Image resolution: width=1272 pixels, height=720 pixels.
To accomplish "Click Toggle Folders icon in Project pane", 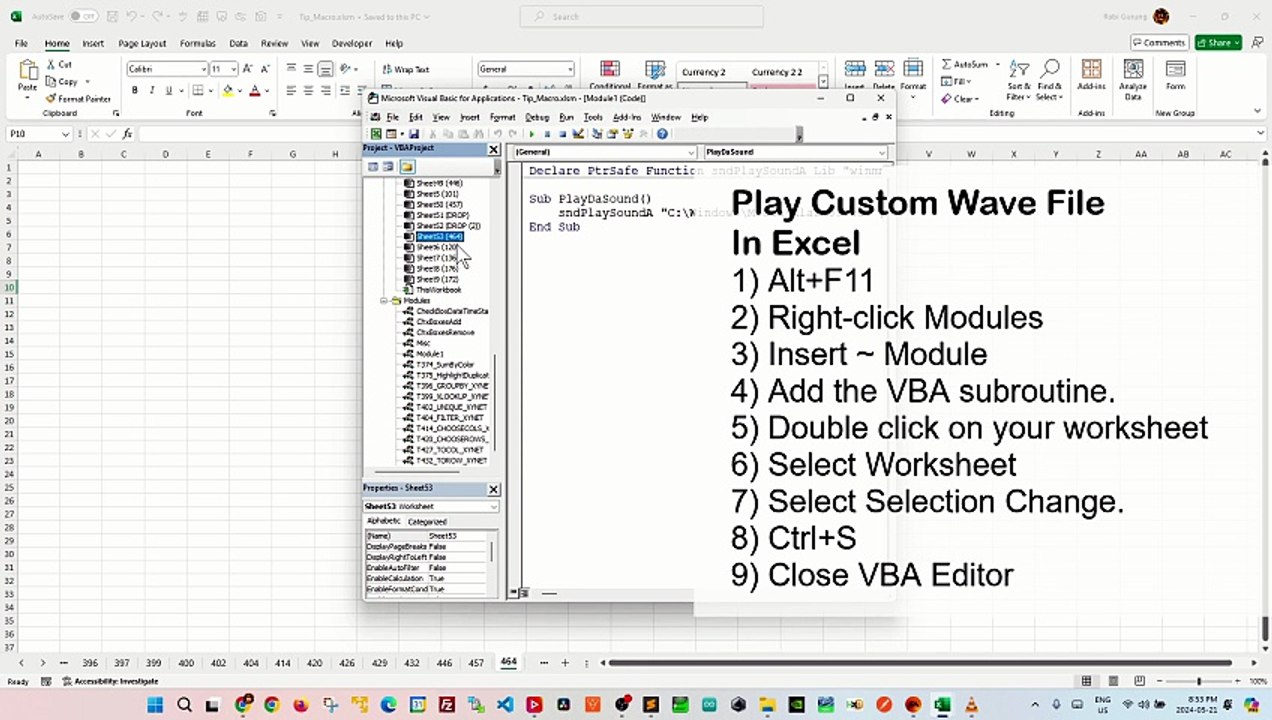I will click(407, 167).
